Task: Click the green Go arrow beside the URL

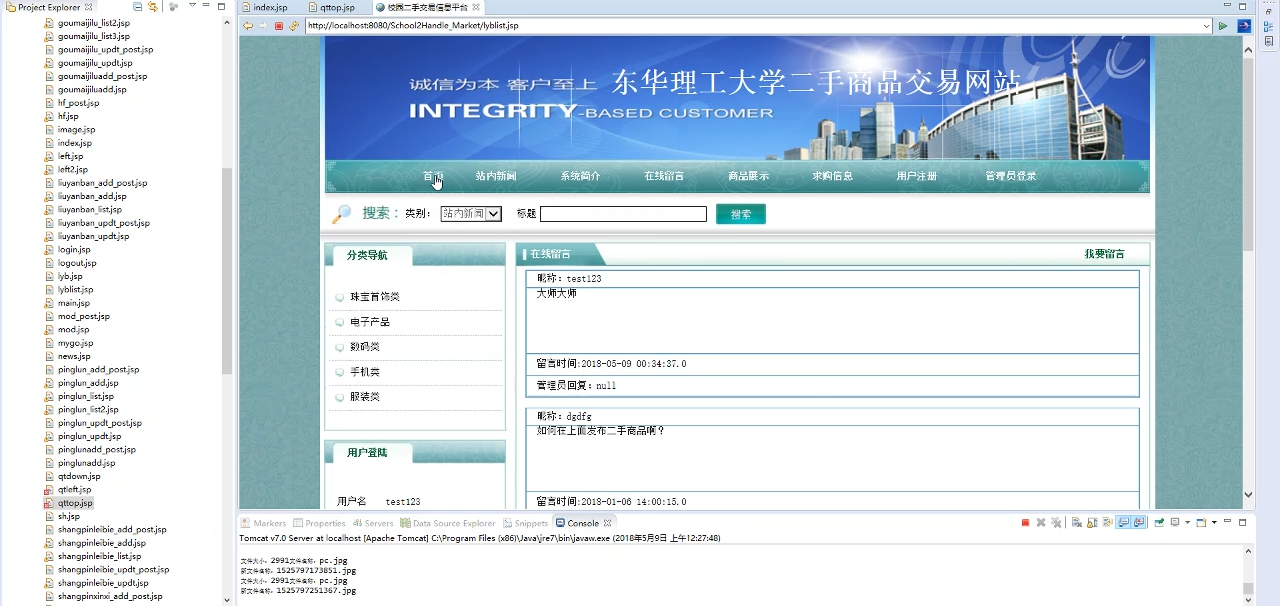Action: click(x=1223, y=26)
